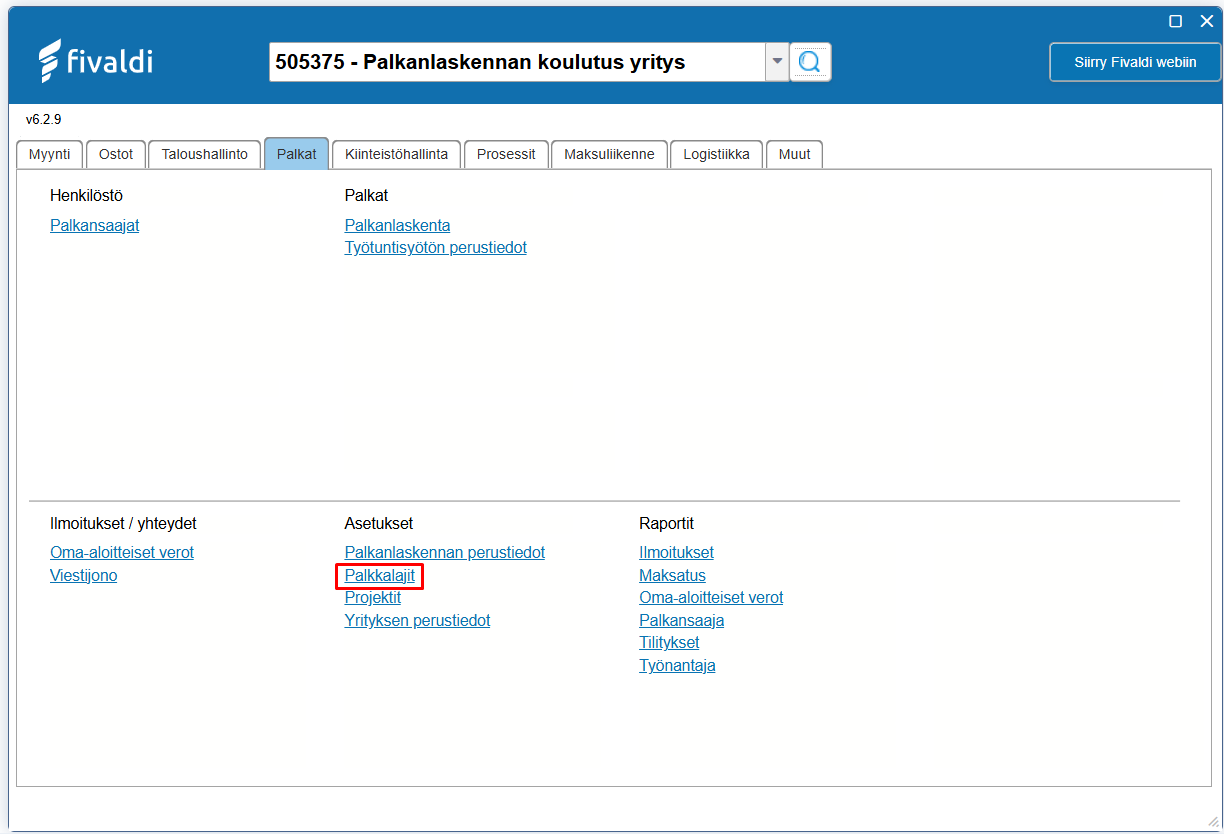Image resolution: width=1224 pixels, height=834 pixels.
Task: Click the Fivaldi logo
Action: click(x=95, y=61)
